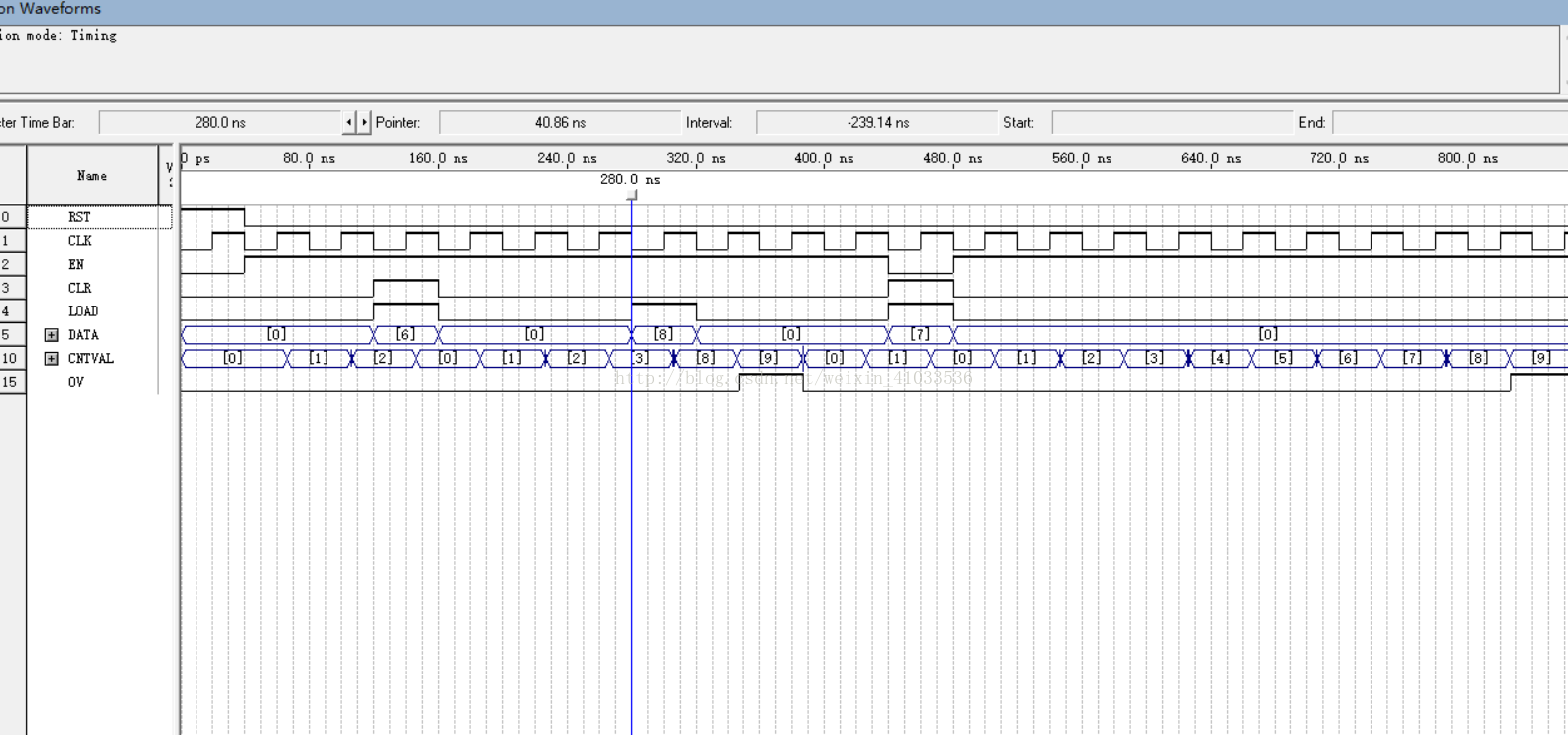
Task: Select row number 15 for OV
Action: (x=12, y=383)
